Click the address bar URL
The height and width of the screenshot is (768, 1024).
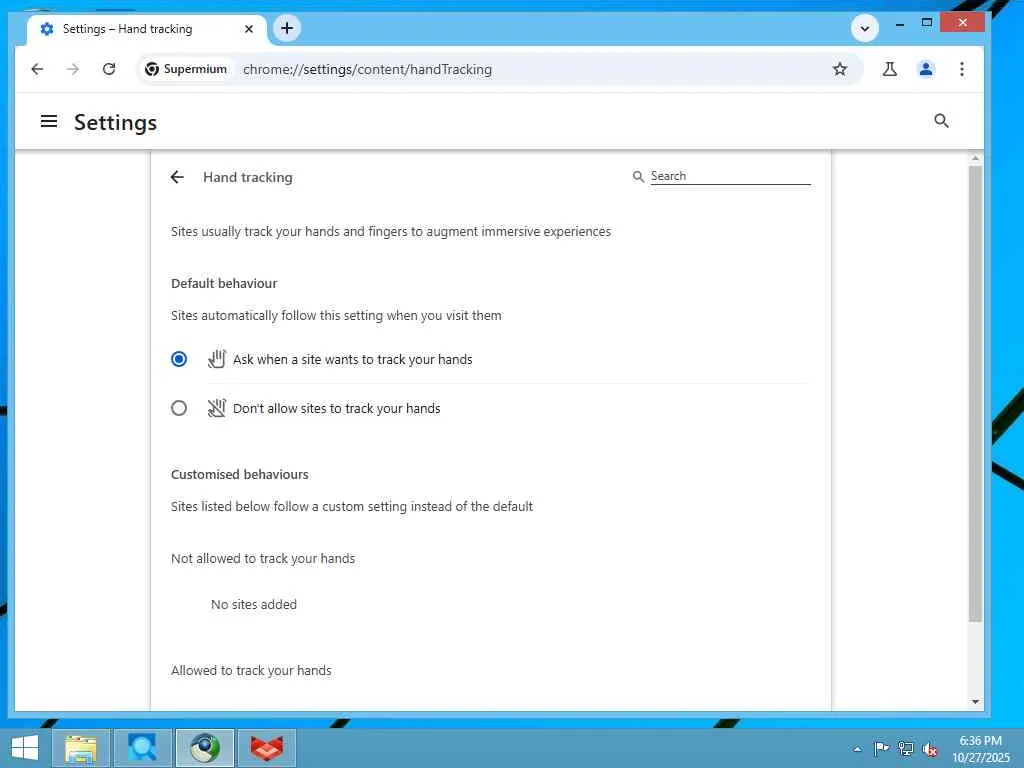click(x=367, y=69)
